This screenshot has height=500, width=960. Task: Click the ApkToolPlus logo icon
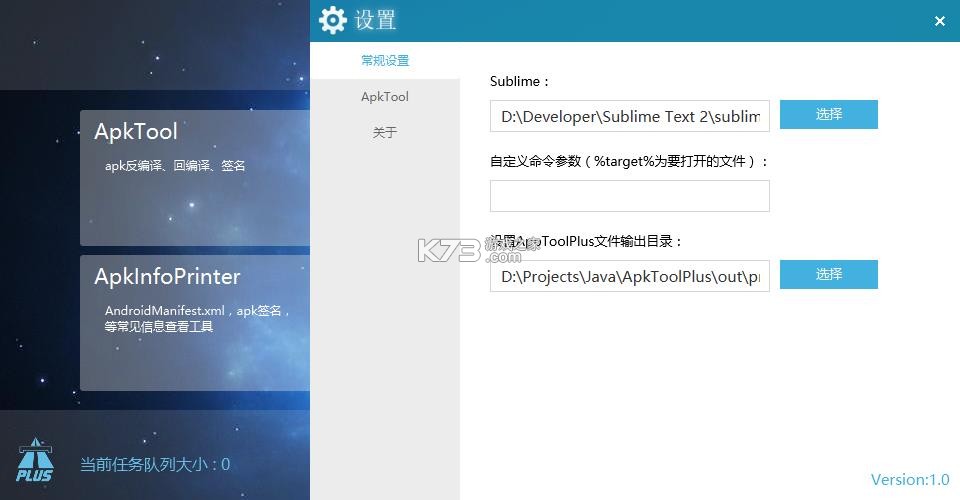coord(35,460)
